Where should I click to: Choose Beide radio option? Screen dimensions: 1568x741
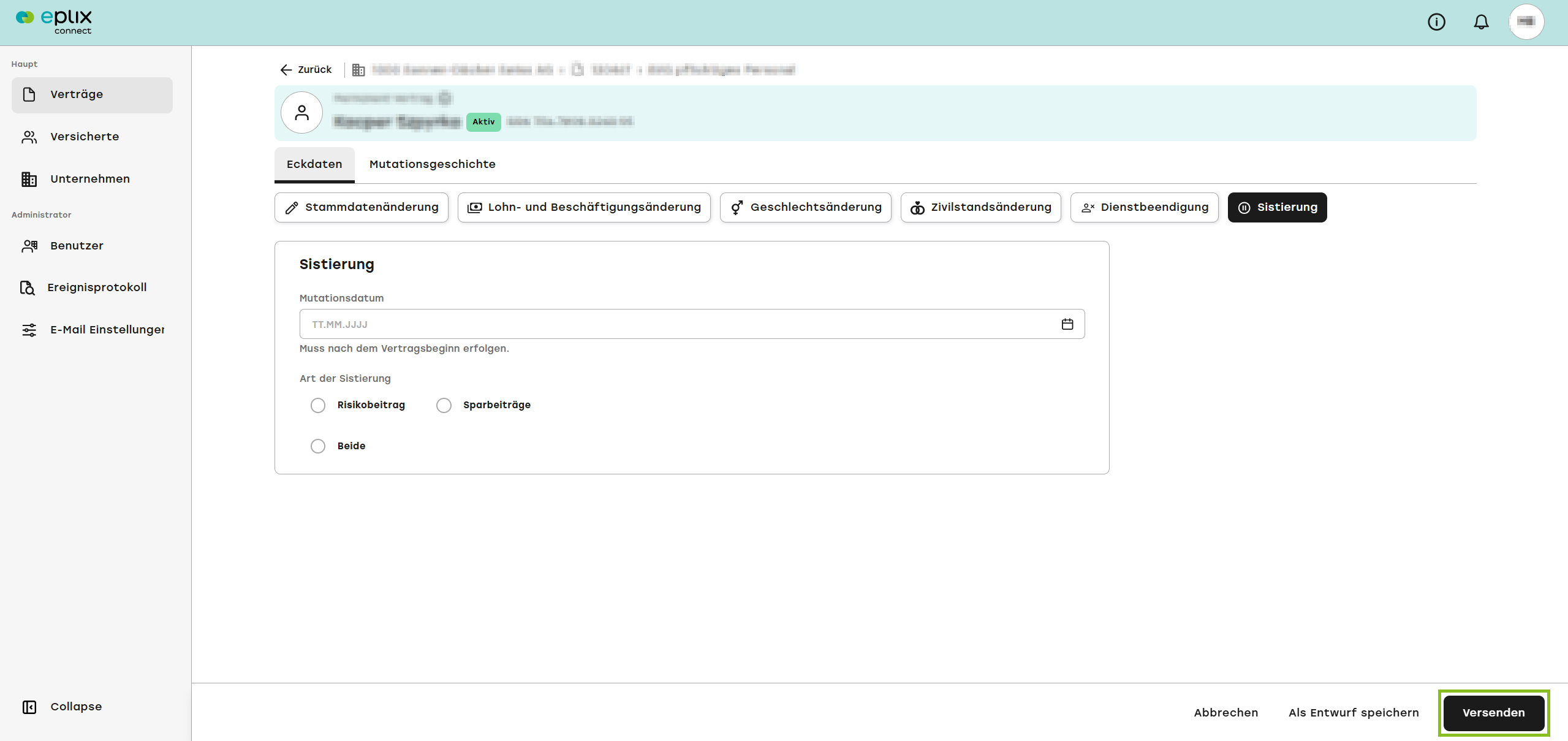click(x=318, y=446)
